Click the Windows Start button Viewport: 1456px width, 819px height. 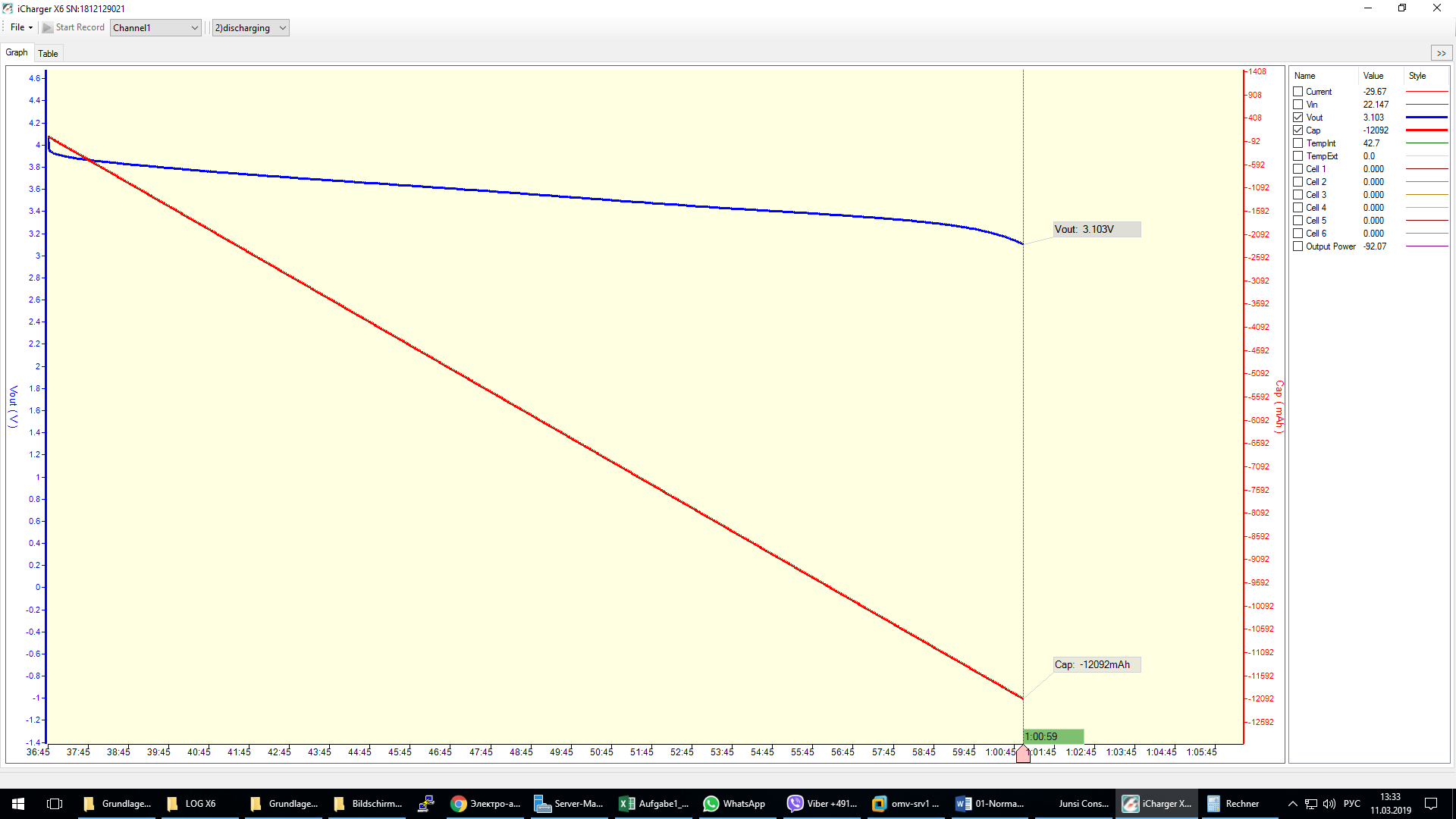18,804
